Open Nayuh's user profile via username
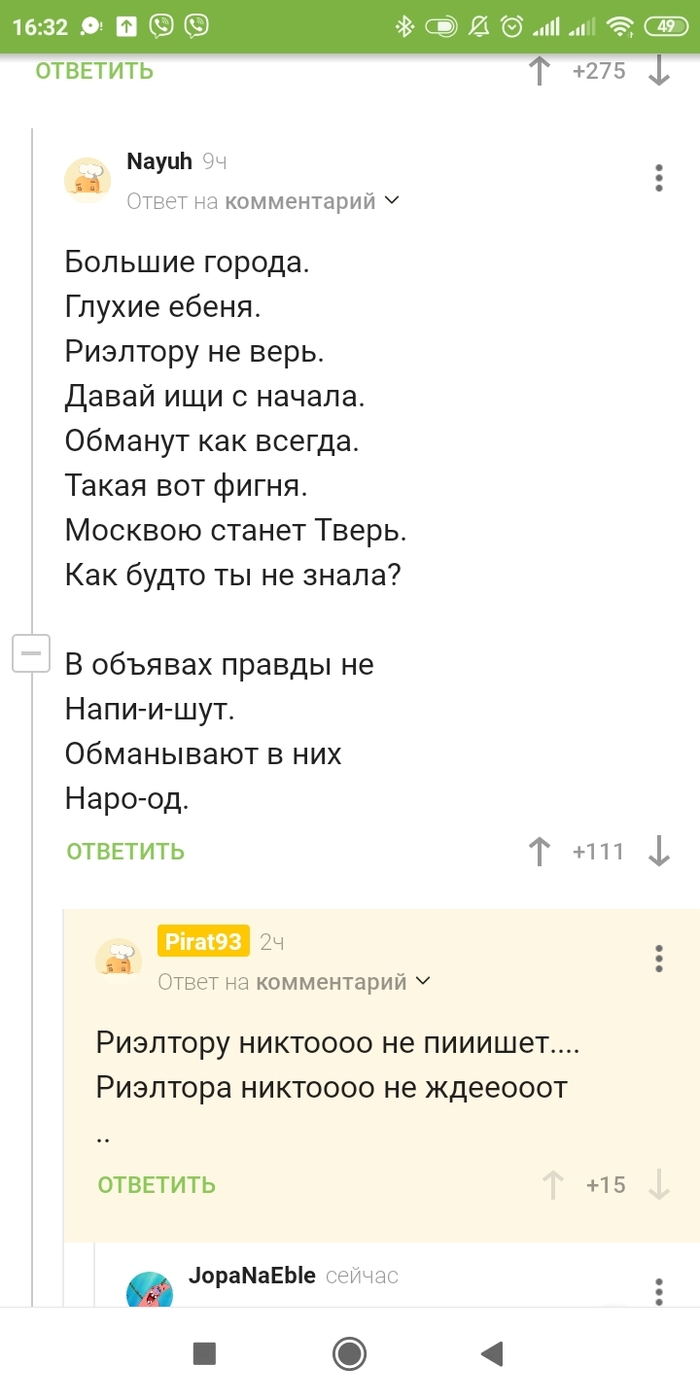Image resolution: width=700 pixels, height=1400 pixels. pyautogui.click(x=158, y=160)
